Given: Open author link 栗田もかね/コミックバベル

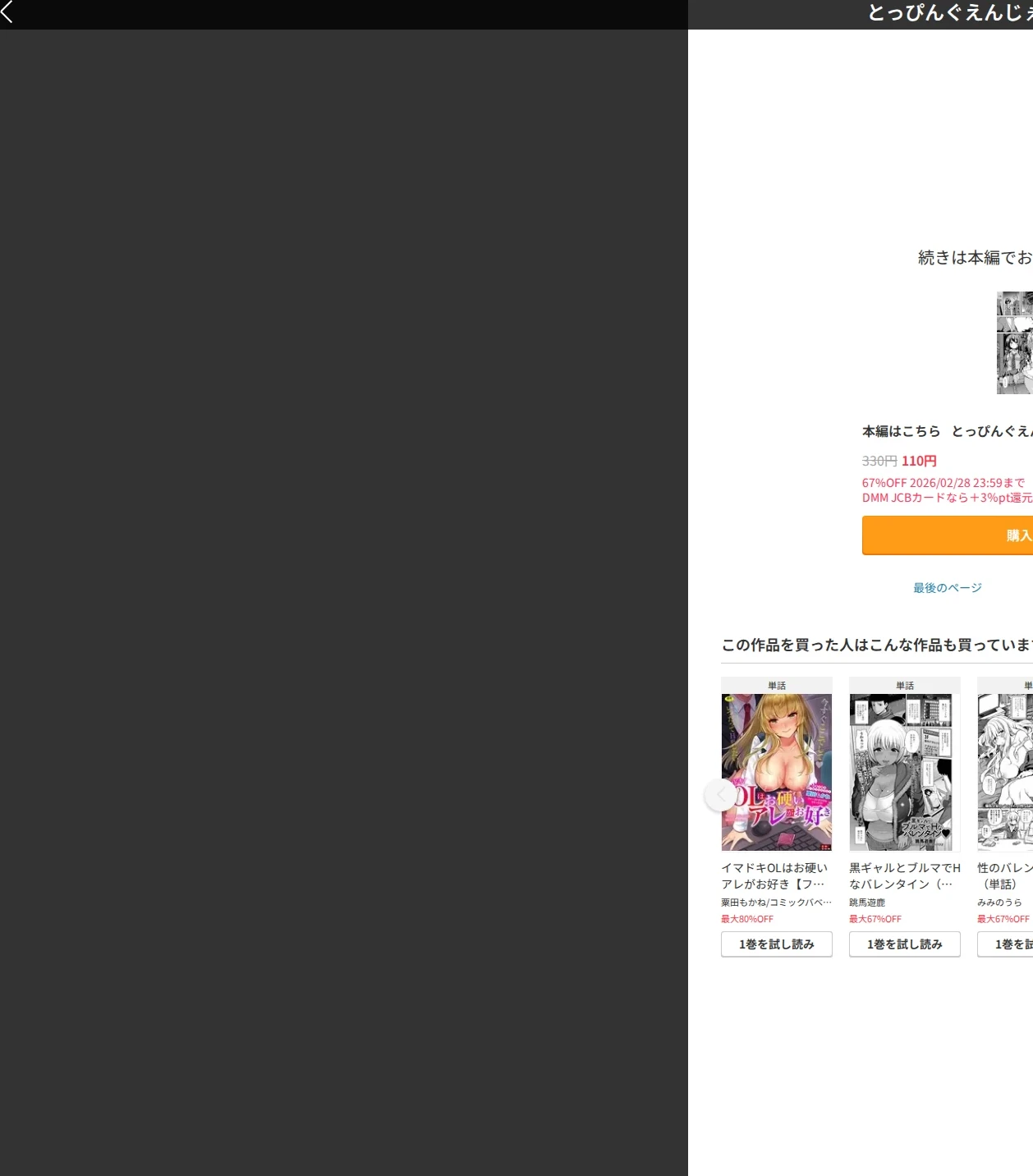Looking at the screenshot, I should [776, 903].
